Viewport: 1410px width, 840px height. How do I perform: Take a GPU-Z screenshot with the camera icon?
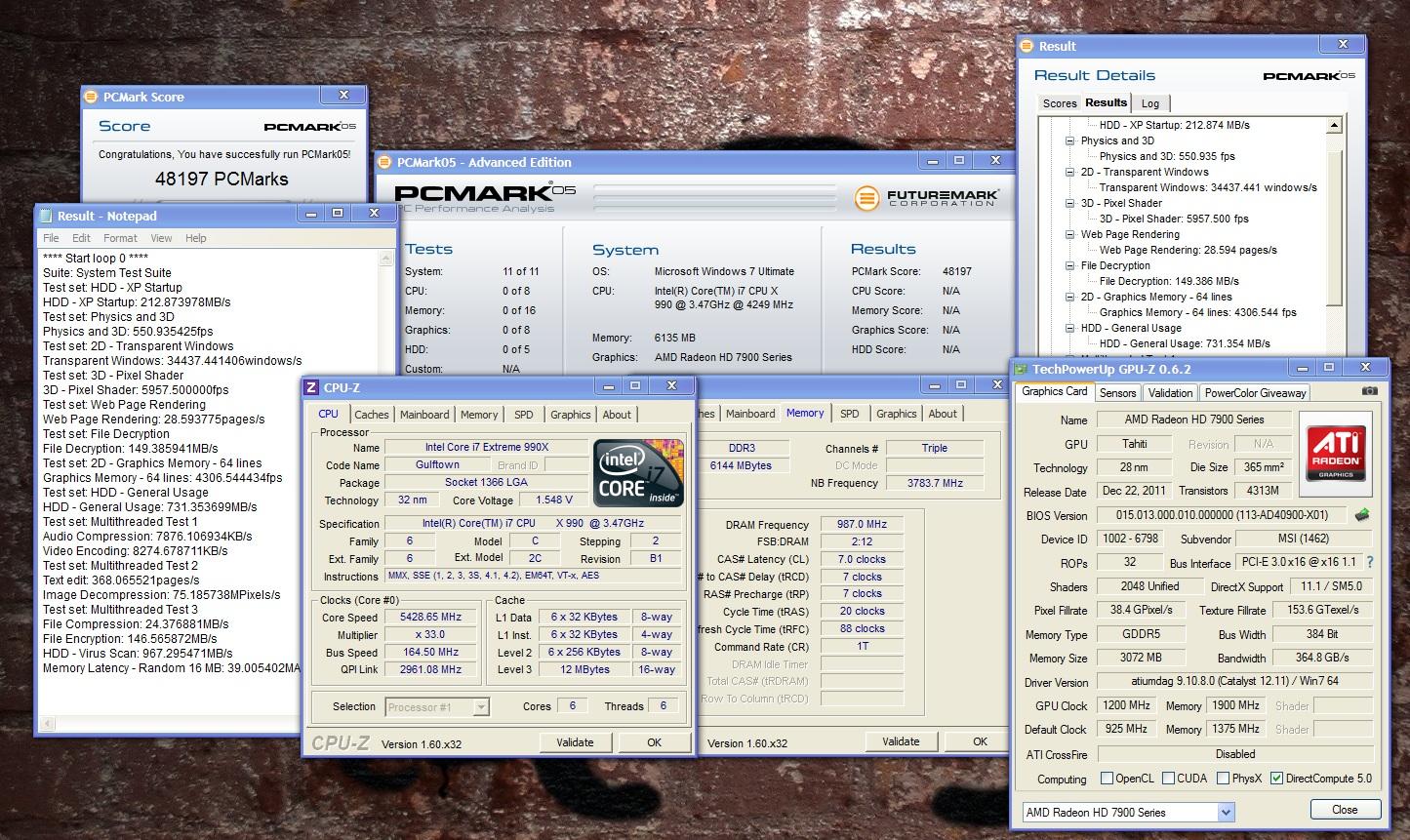1370,391
